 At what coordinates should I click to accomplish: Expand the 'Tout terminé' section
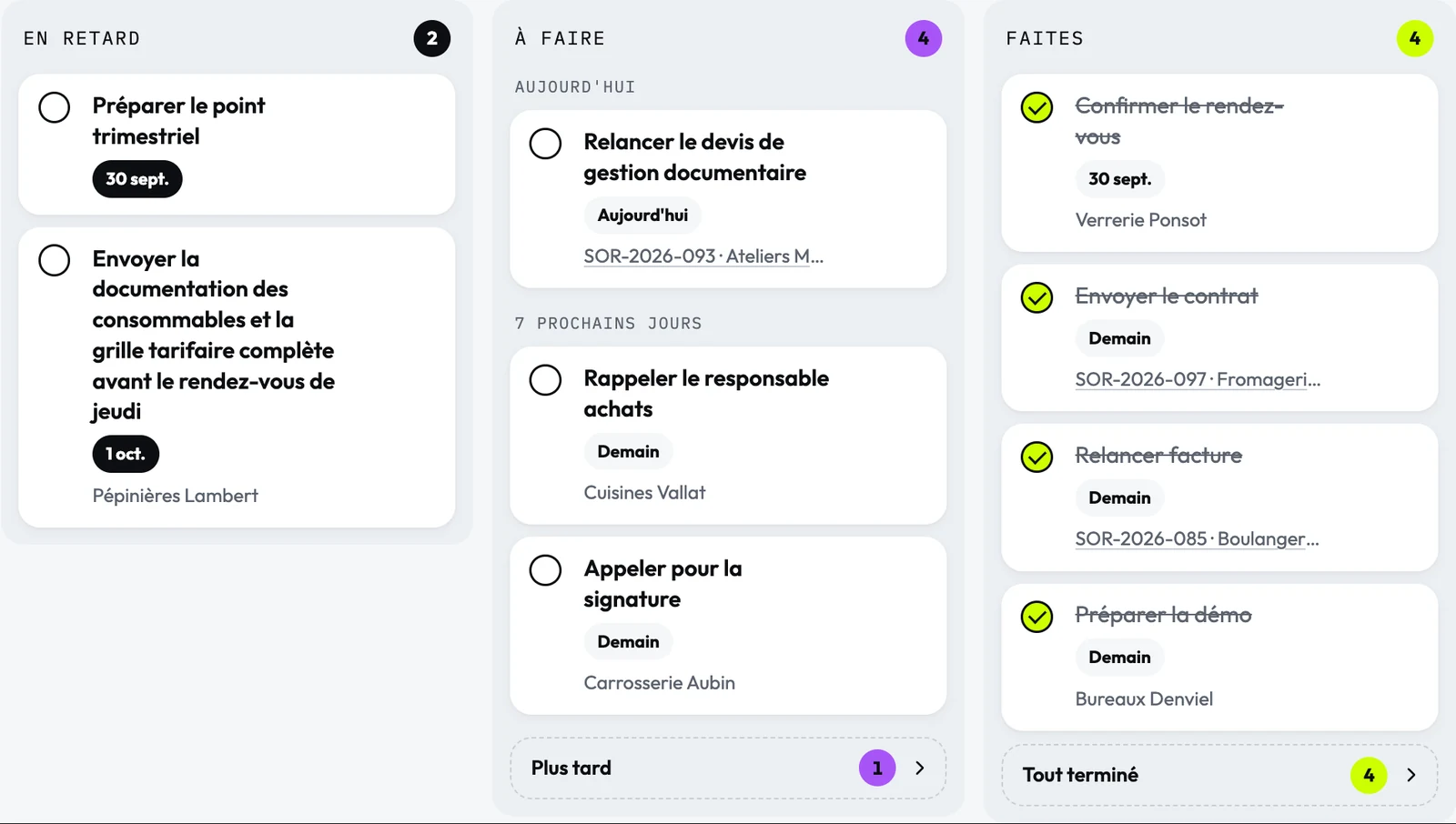pos(1219,775)
